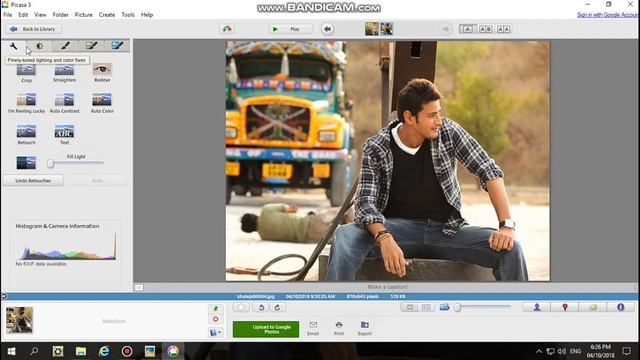
Task: Click red Clear tray circle icon
Action: (216, 319)
